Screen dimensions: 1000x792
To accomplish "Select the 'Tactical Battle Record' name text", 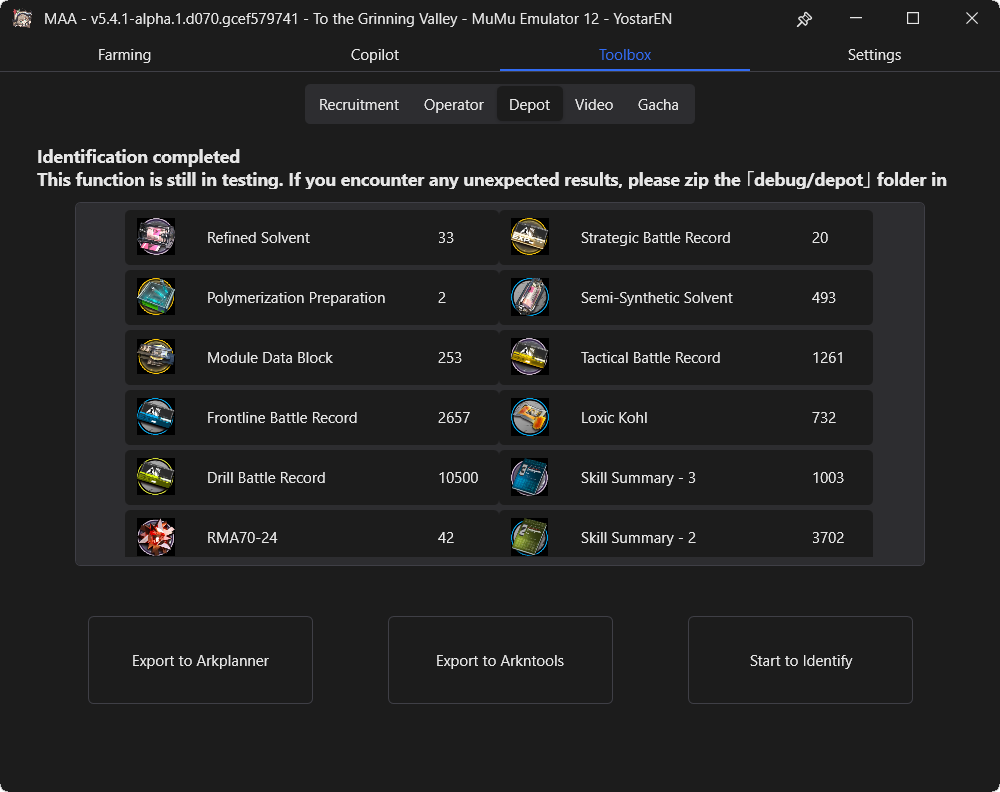I will [x=651, y=358].
